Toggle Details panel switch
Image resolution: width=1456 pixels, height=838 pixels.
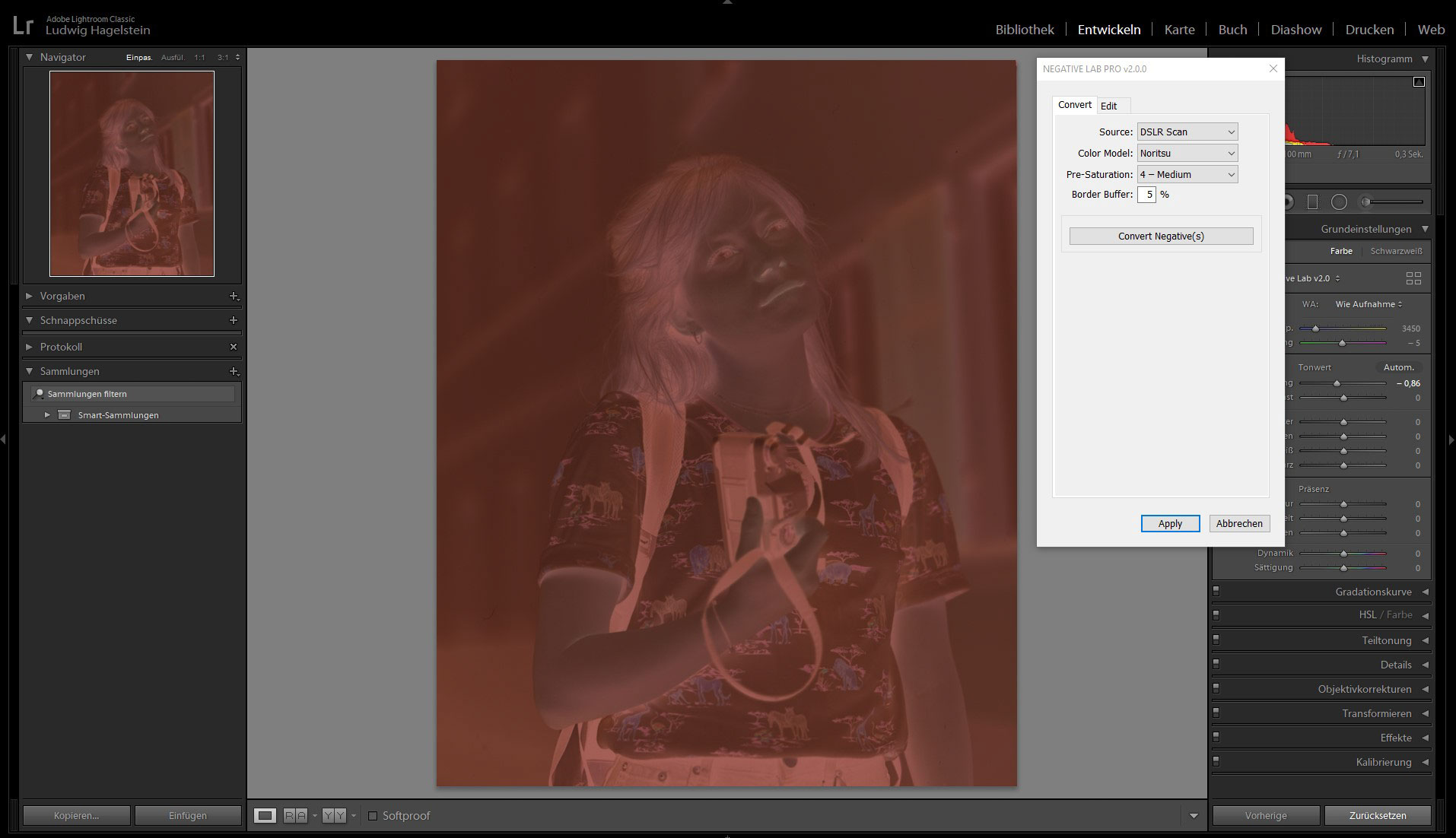tap(1216, 664)
